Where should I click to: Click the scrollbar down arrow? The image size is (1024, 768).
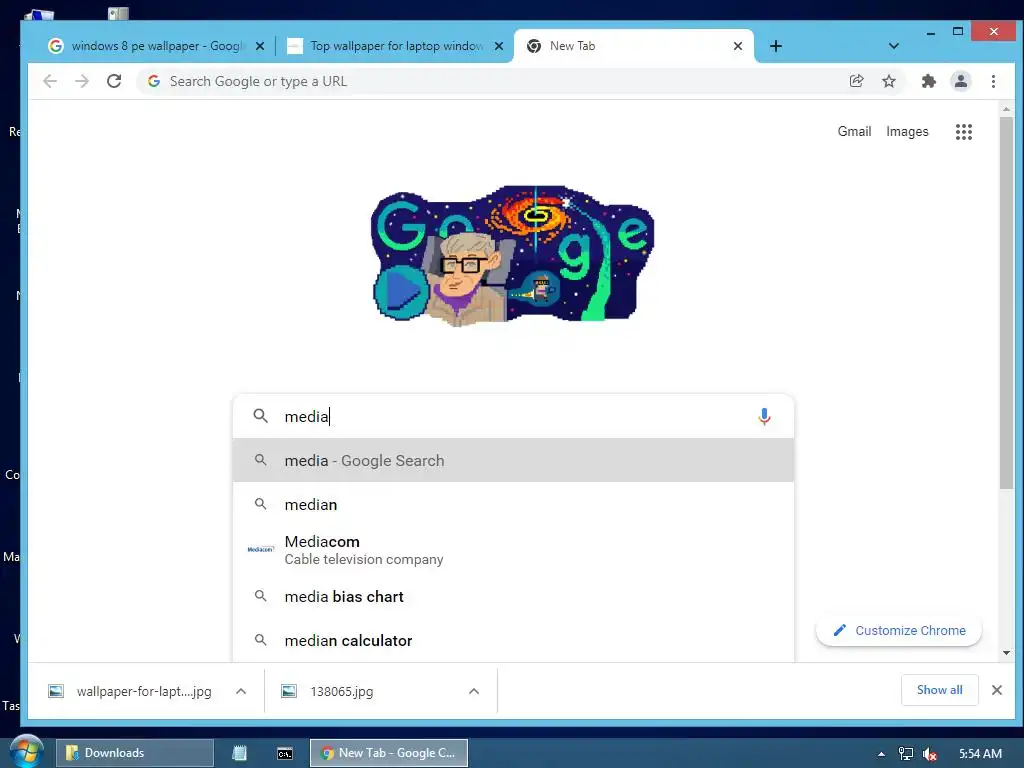pyautogui.click(x=1006, y=652)
